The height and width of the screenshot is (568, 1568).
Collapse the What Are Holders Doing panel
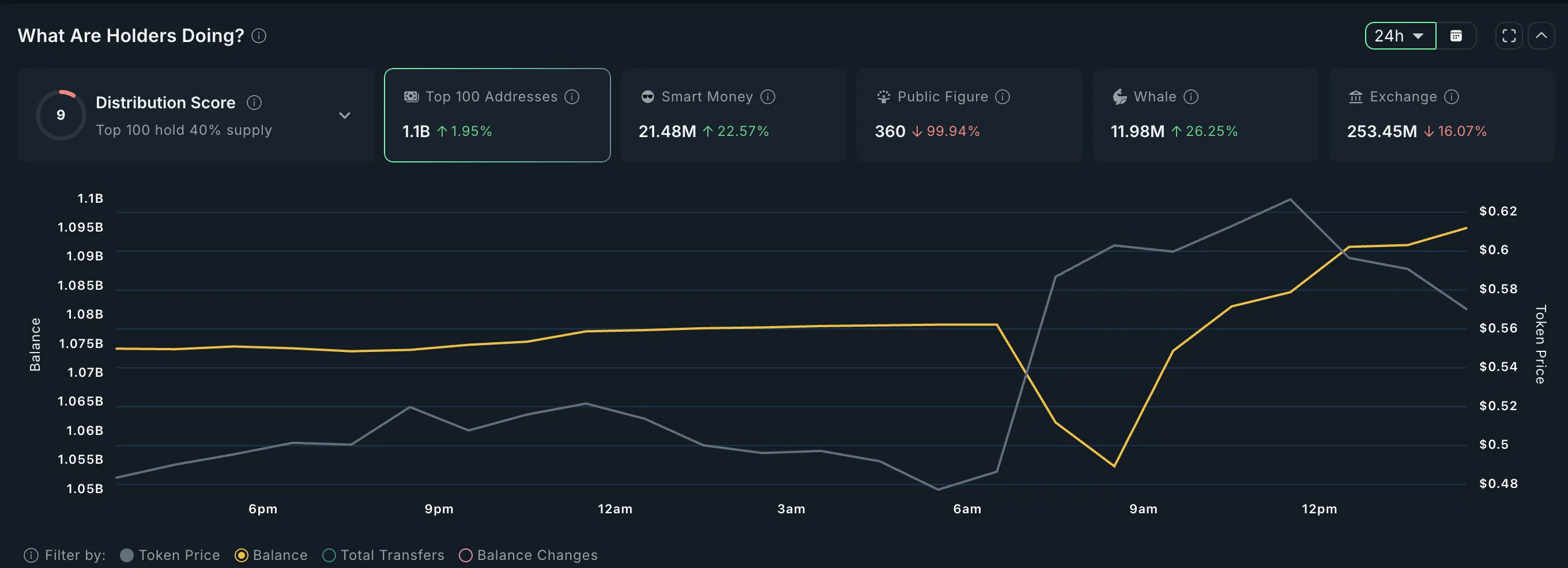[x=1542, y=36]
